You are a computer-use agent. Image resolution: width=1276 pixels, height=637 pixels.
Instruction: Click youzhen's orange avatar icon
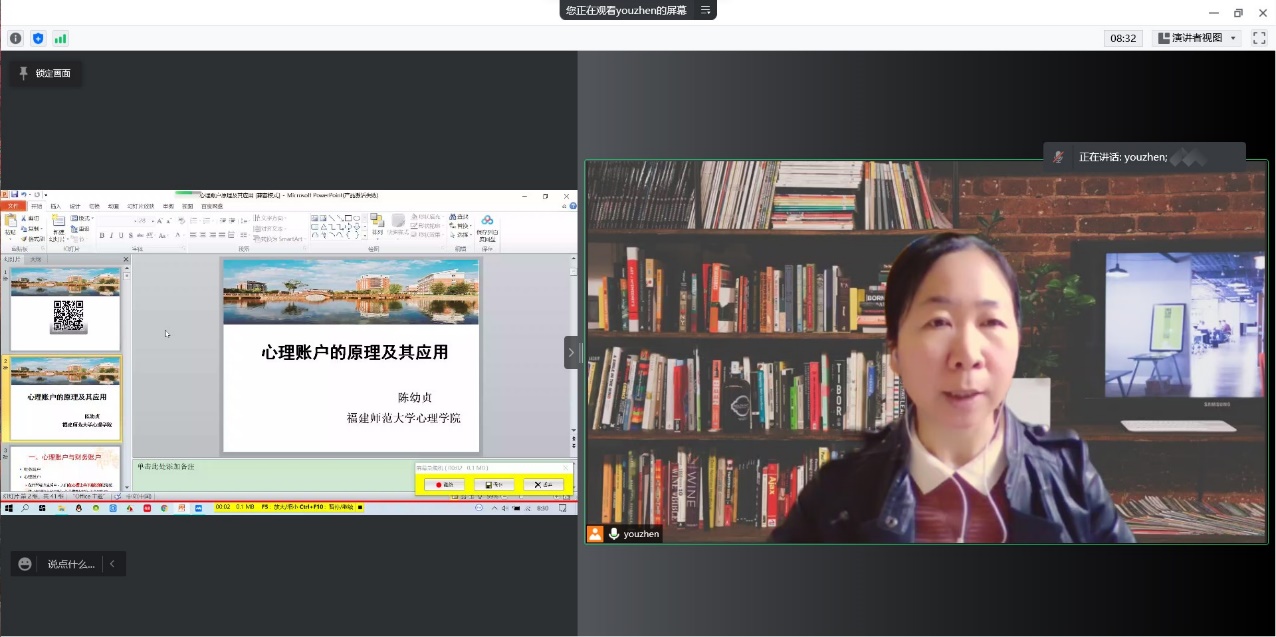pyautogui.click(x=596, y=534)
